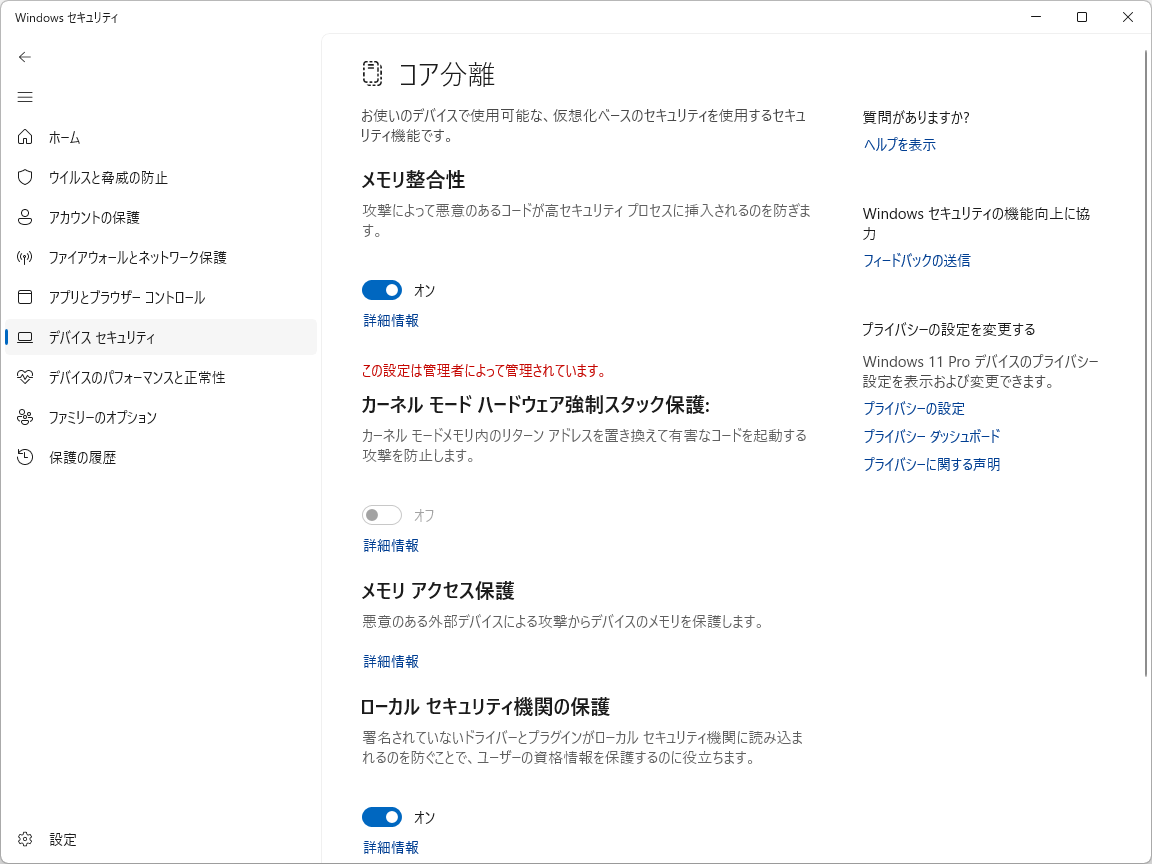Select the アプリとブラウザー コントロール icon
This screenshot has height=864, width=1152.
[x=25, y=297]
